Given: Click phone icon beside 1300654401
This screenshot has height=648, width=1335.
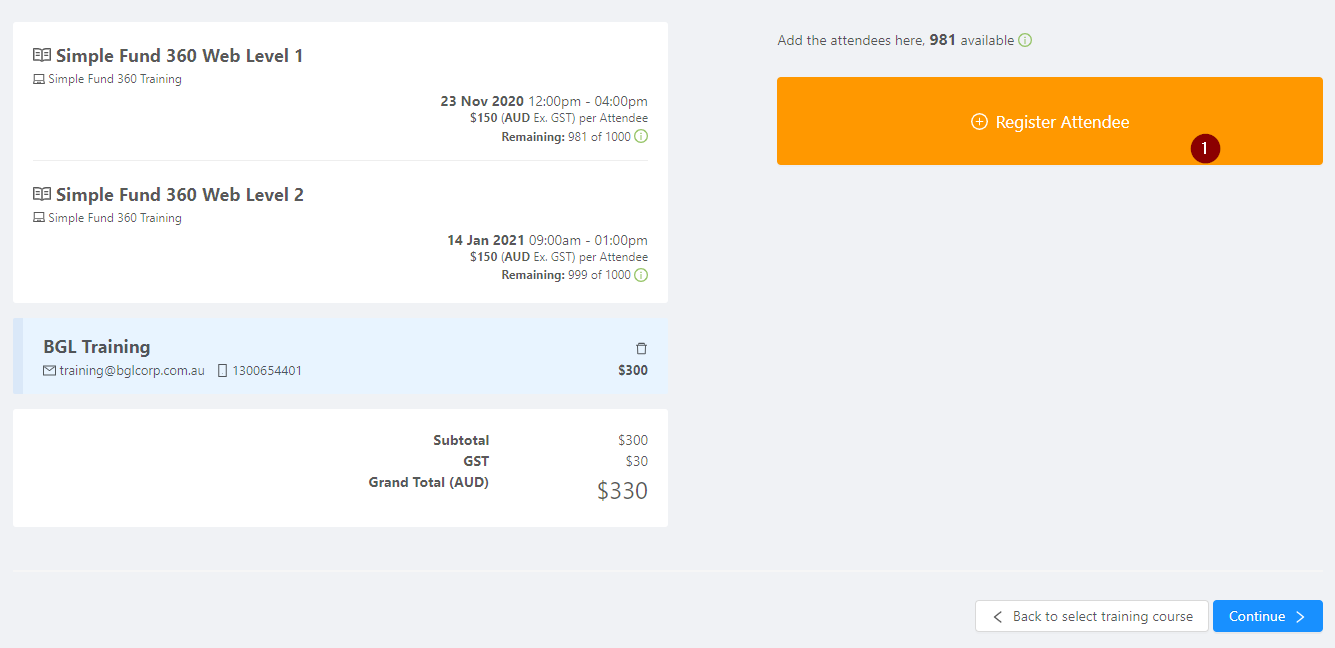Looking at the screenshot, I should [x=222, y=370].
